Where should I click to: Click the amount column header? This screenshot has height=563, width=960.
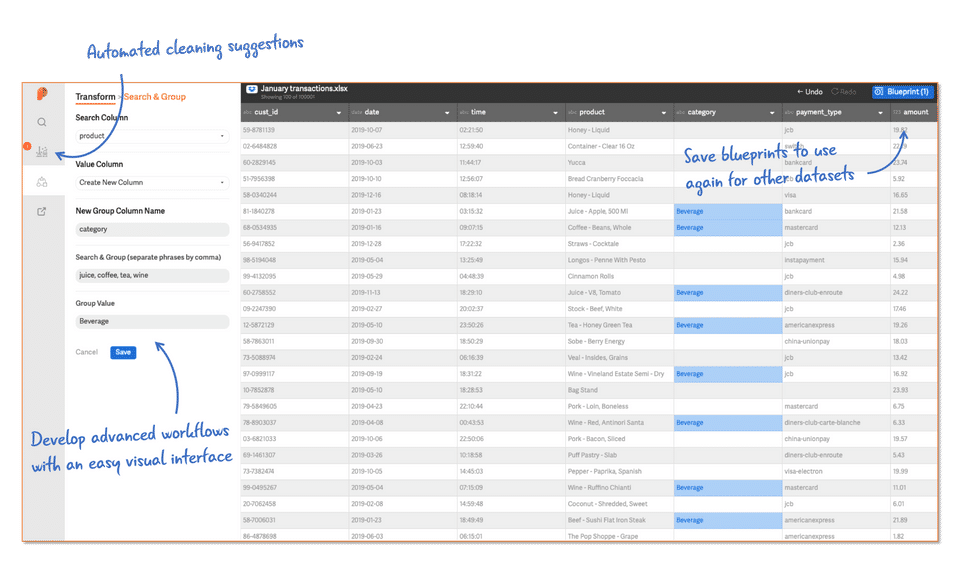pyautogui.click(x=914, y=113)
